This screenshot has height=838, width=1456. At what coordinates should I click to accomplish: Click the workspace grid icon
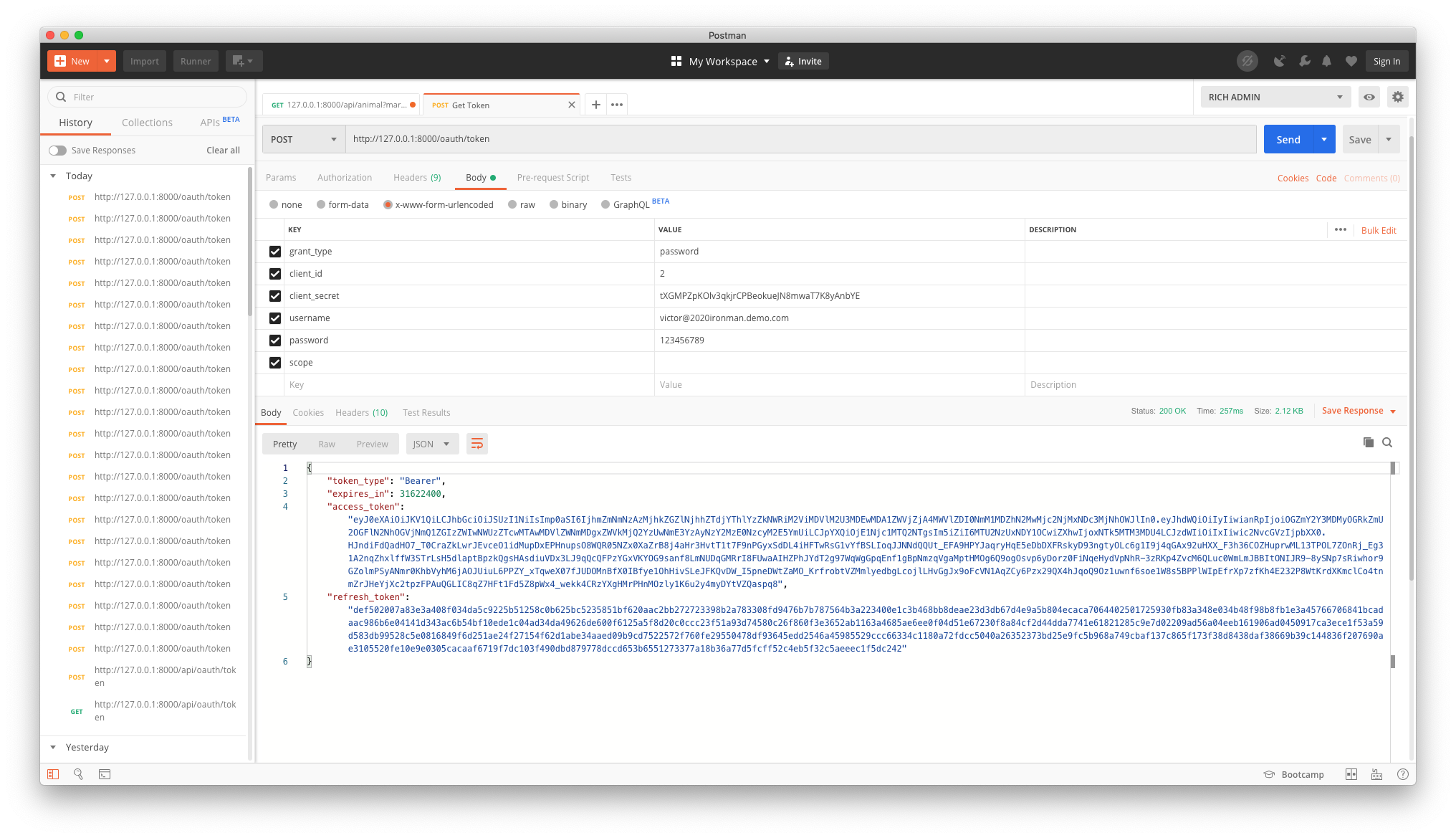[676, 61]
